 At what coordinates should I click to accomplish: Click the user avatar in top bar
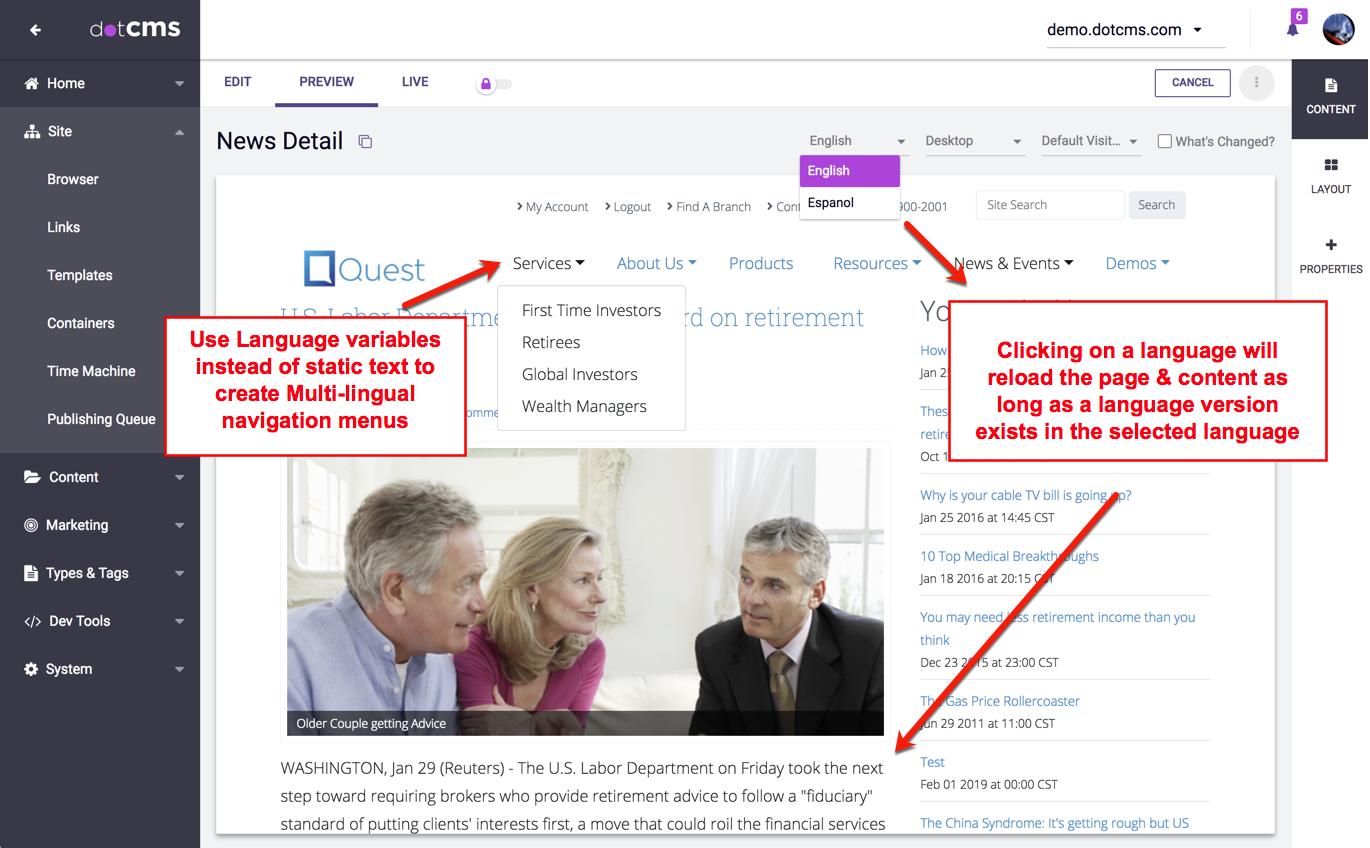point(1338,29)
